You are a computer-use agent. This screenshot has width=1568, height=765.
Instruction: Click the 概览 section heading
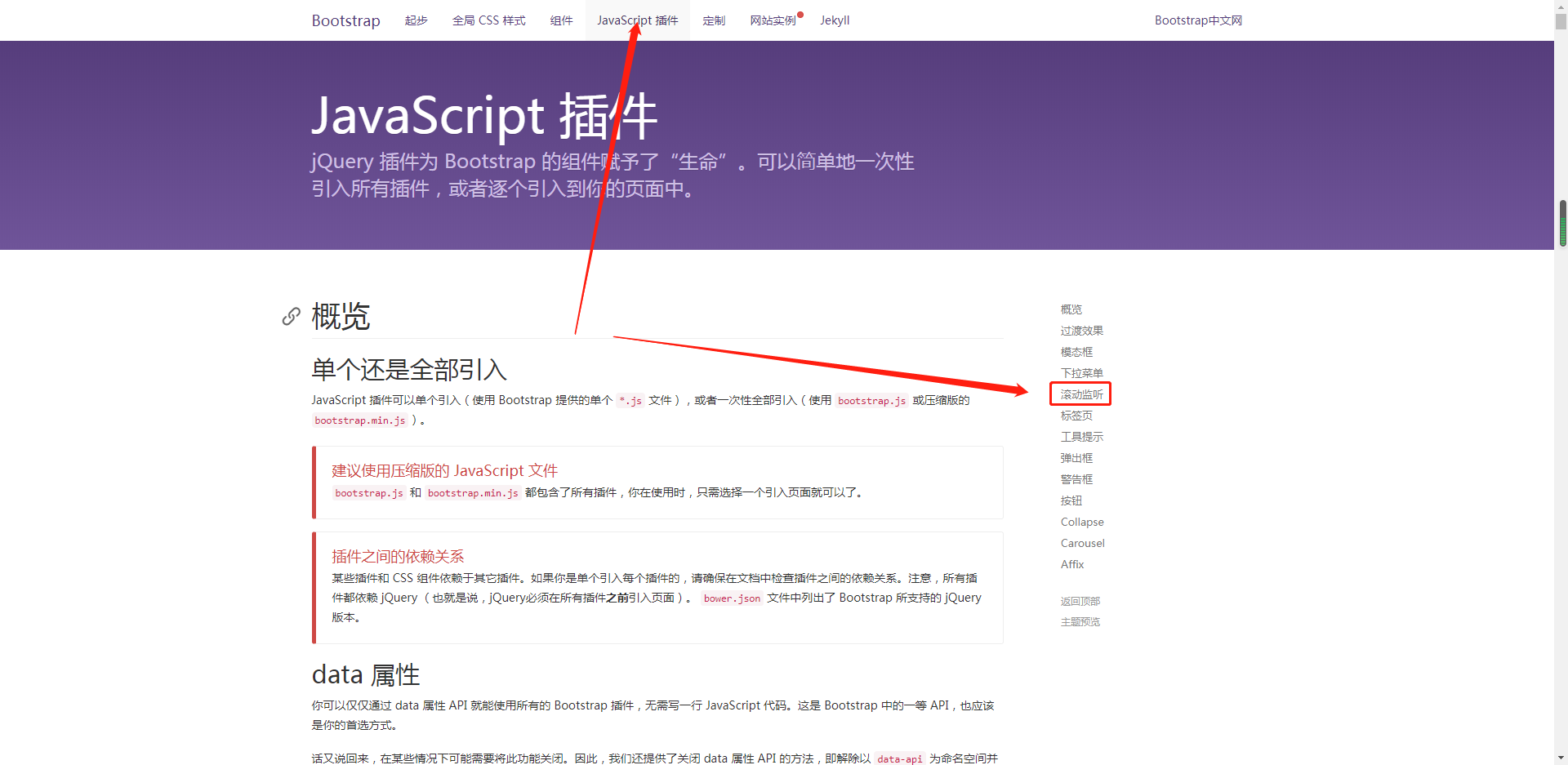coord(341,317)
